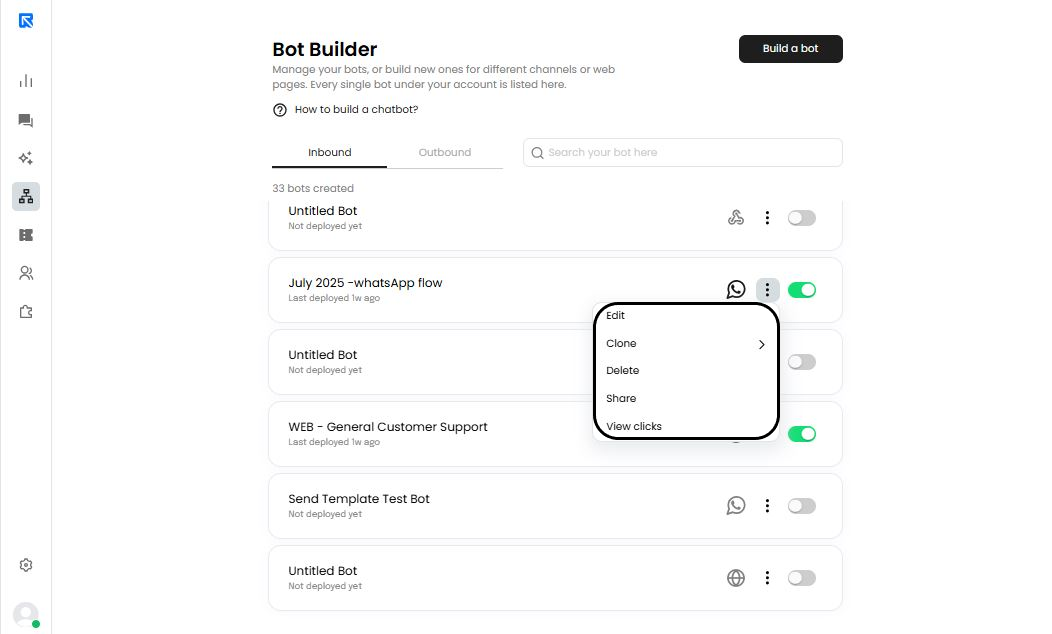Screen dimensions: 1052x634
Task: Click the ticket sidebar icon
Action: 26,235
